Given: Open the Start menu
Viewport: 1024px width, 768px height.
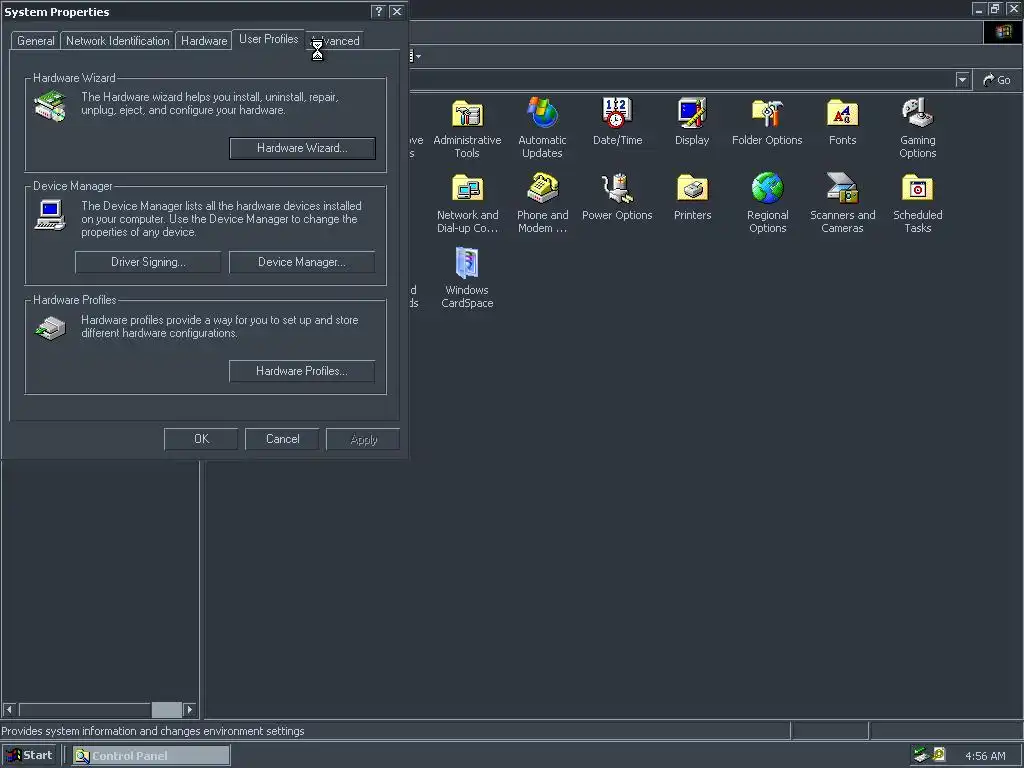Looking at the screenshot, I should 29,755.
